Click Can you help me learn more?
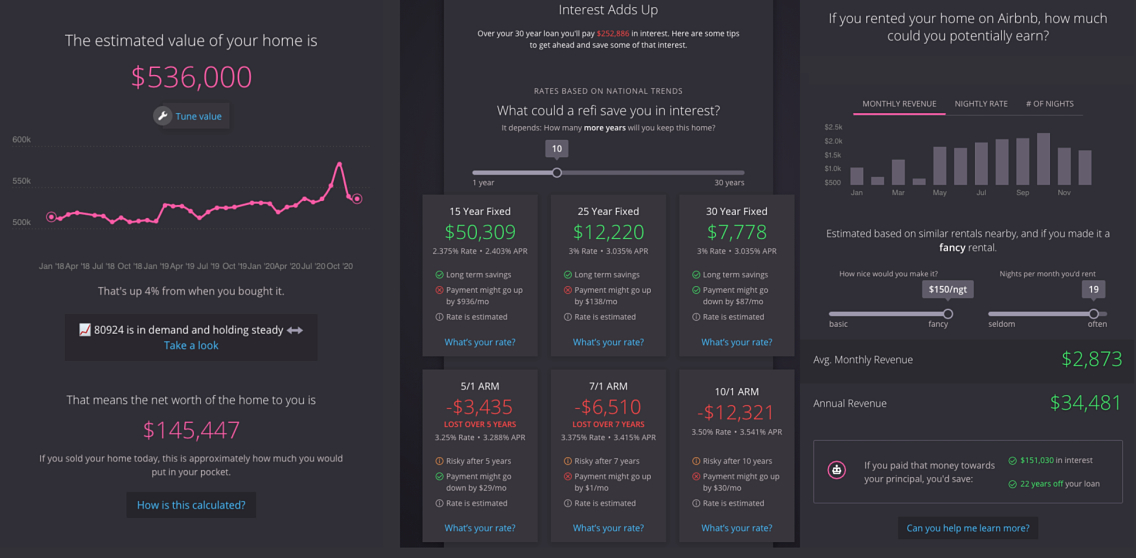This screenshot has width=1136, height=558. (967, 528)
